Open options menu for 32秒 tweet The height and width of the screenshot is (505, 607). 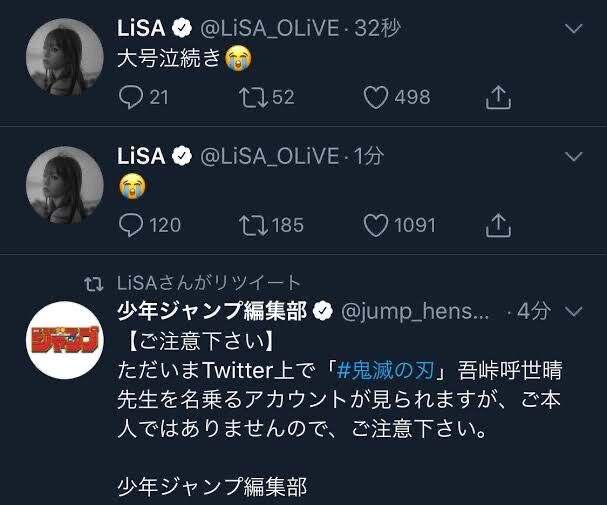point(574,28)
